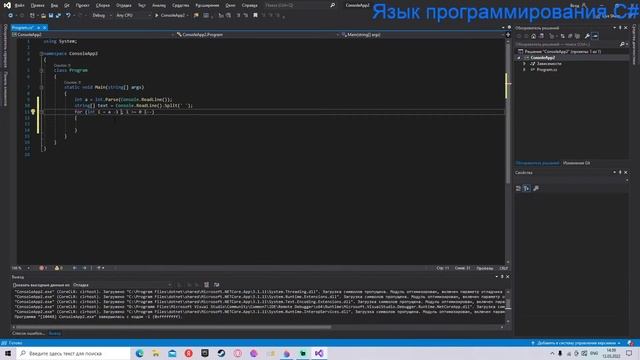This screenshot has width=640, height=360.
Task: Open the Справка menu
Action: [249, 6]
